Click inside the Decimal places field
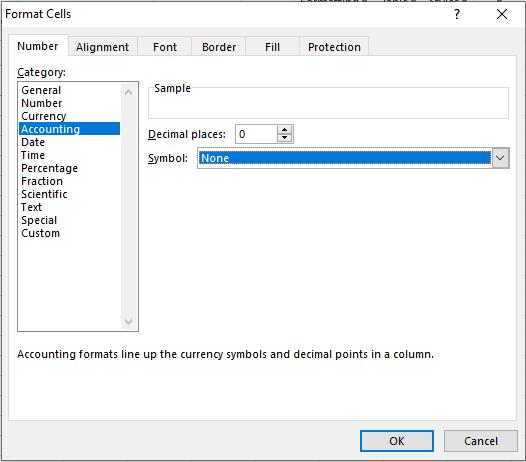 [x=256, y=134]
